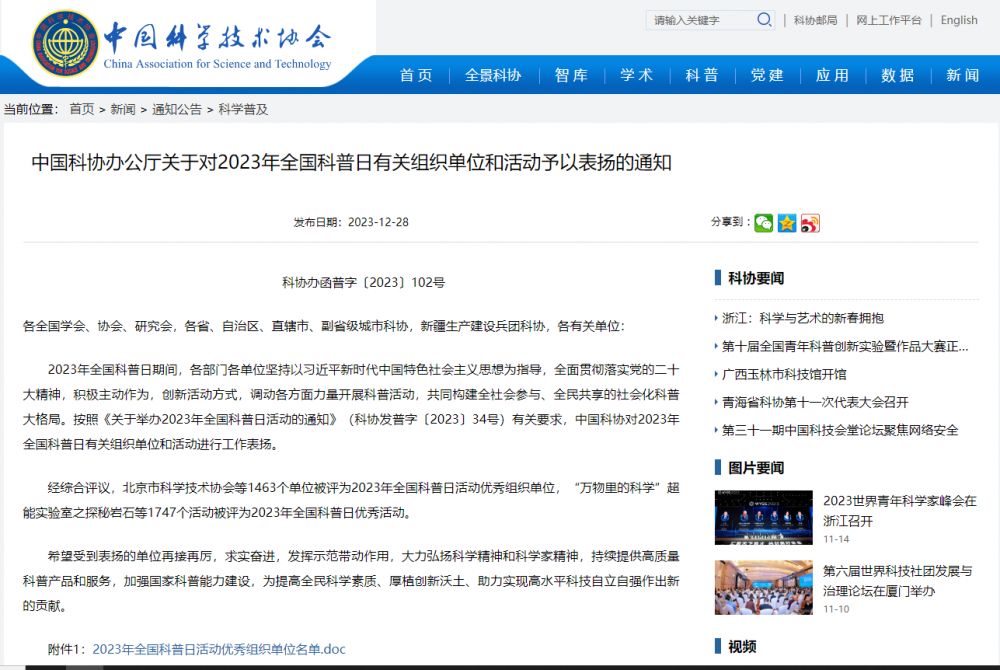1000x670 pixels.
Task: Select 智库 in the navigation bar
Action: (571, 76)
